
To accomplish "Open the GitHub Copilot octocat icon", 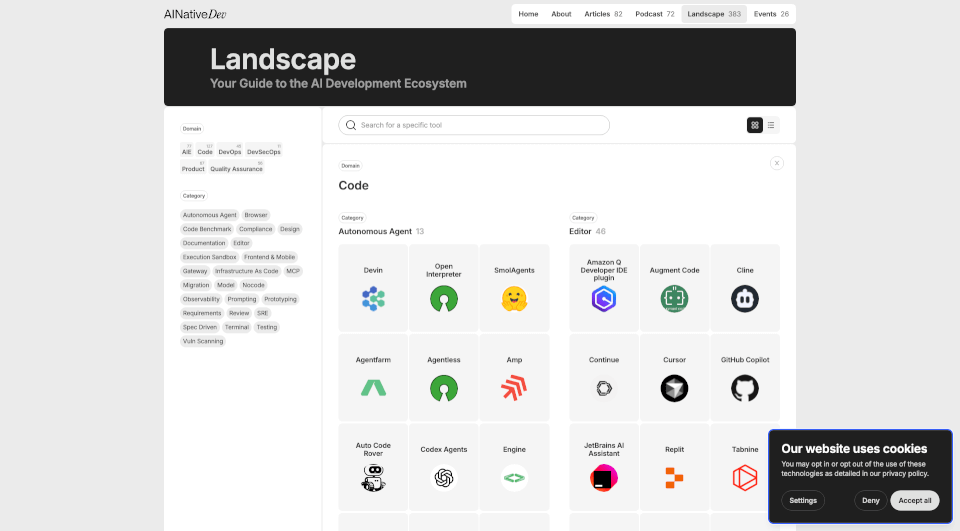I will tap(744, 388).
